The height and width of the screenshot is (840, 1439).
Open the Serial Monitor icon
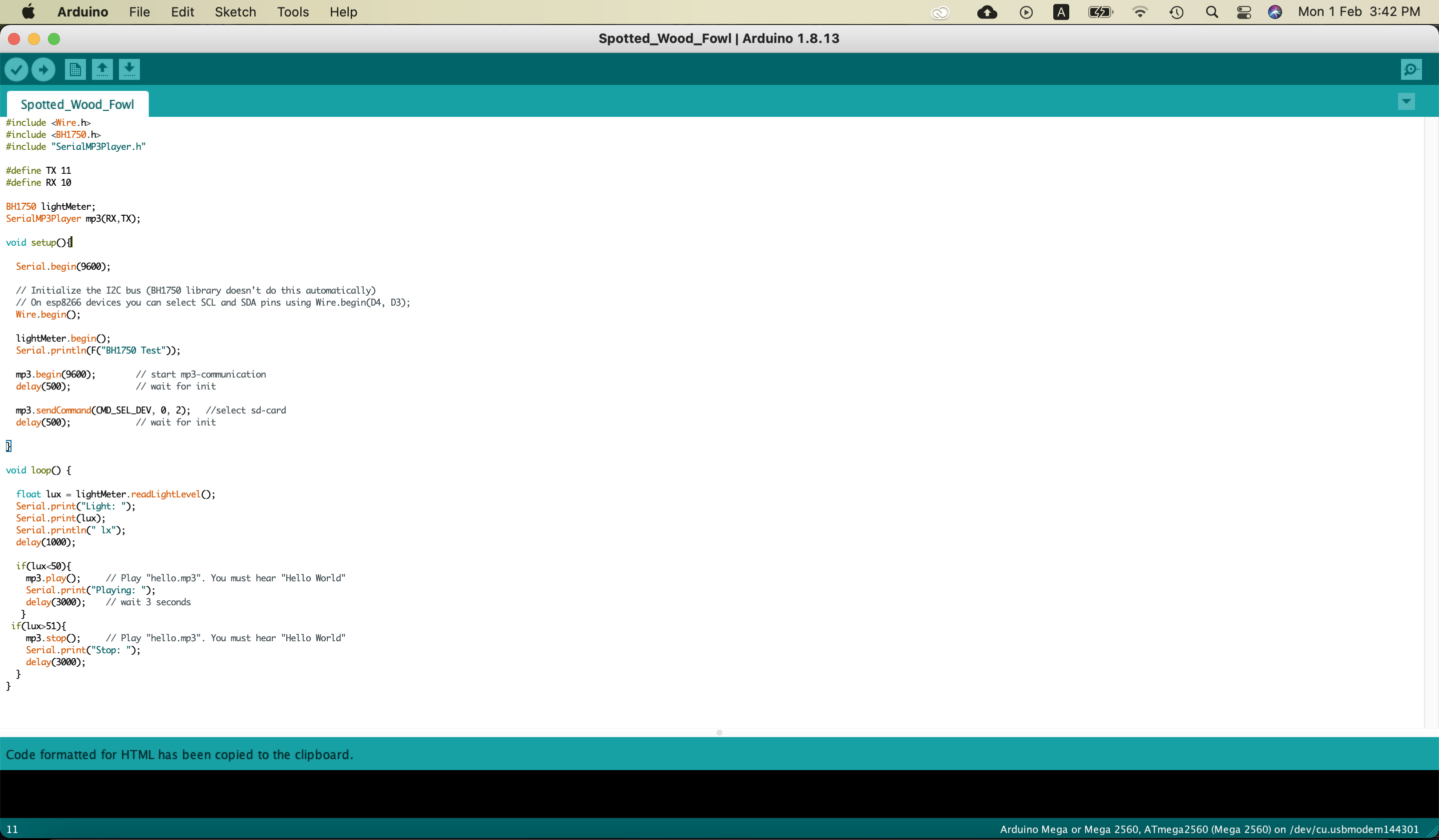1411,69
